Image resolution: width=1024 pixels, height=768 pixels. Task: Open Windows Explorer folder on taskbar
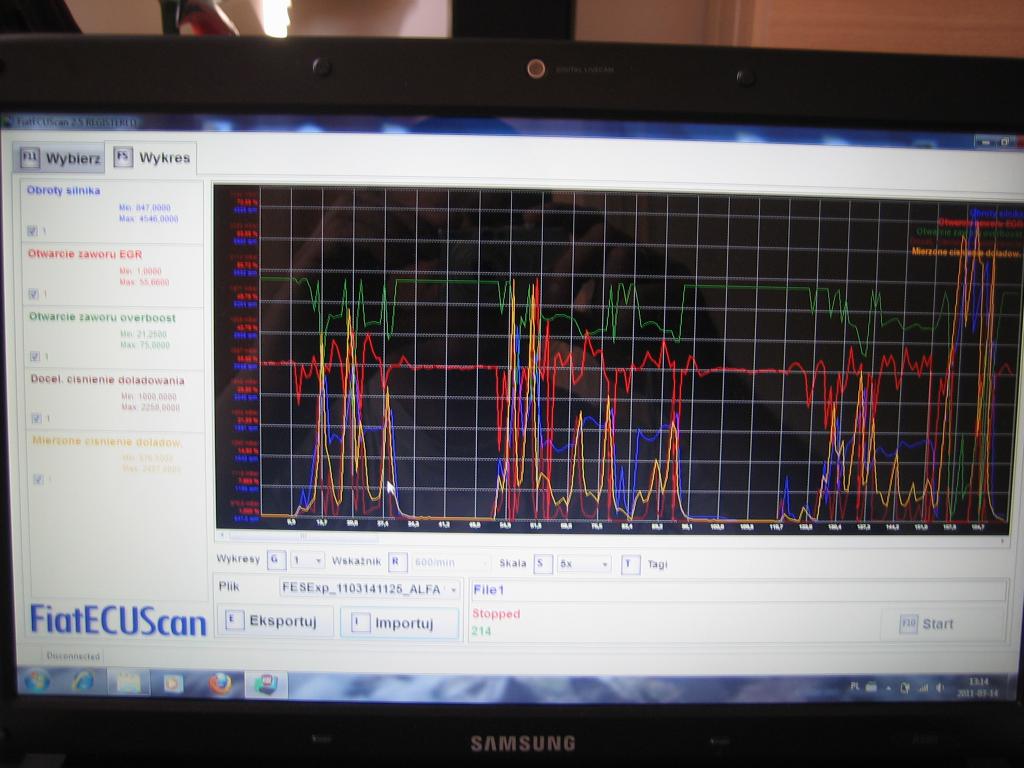point(128,683)
